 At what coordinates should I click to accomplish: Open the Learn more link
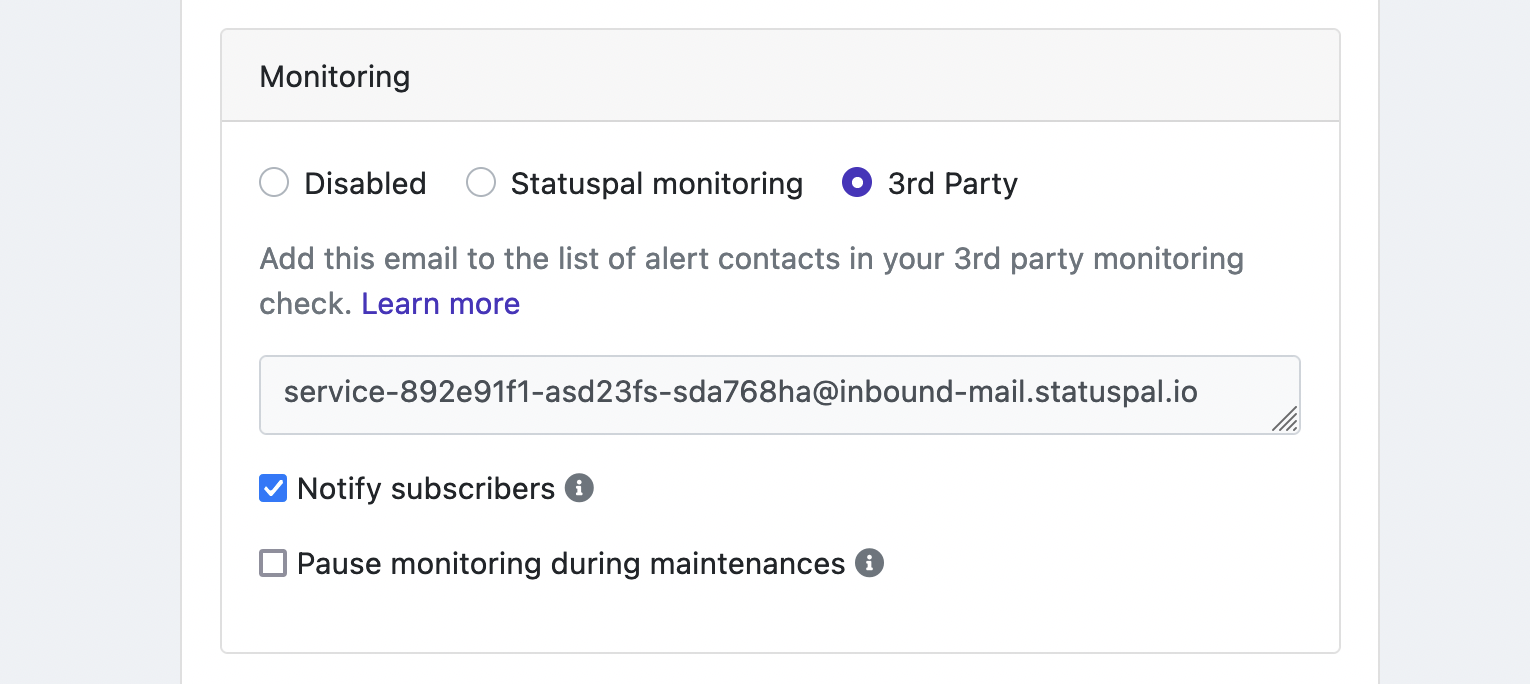[441, 304]
